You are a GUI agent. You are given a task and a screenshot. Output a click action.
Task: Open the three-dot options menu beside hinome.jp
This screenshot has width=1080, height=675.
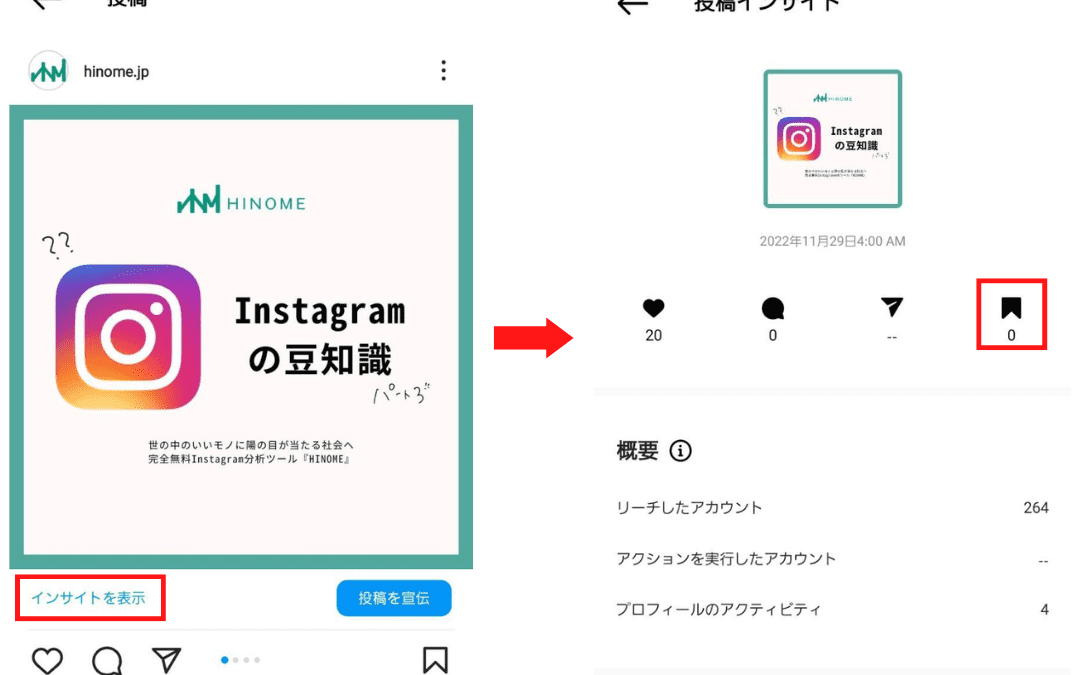coord(443,70)
